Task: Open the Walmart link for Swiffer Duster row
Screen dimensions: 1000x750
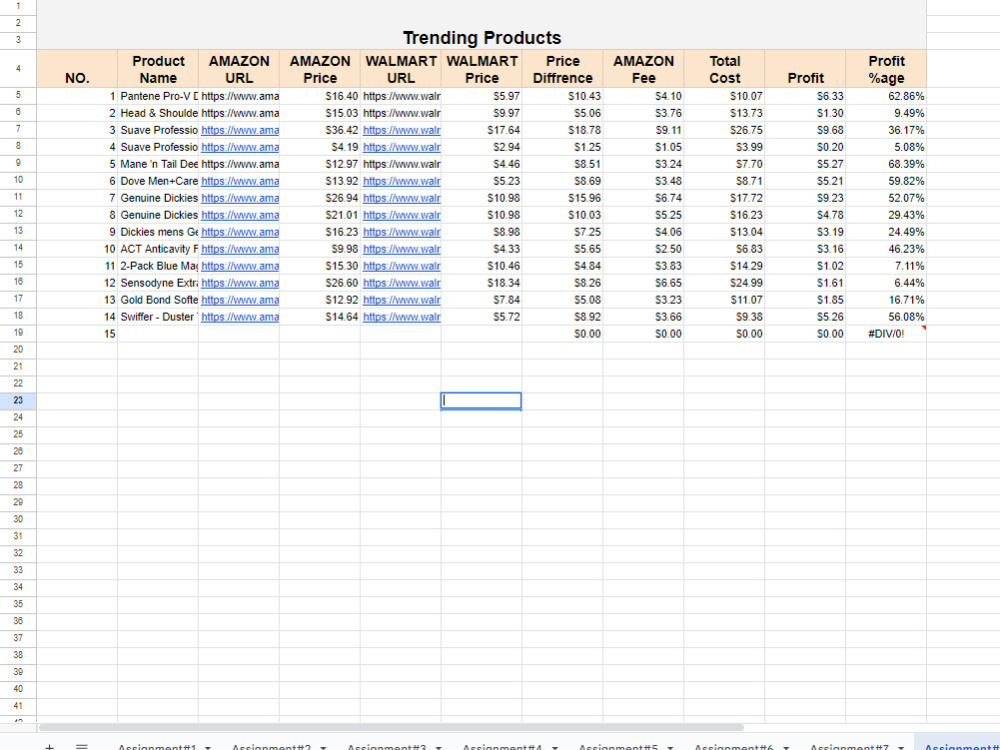Action: click(402, 317)
